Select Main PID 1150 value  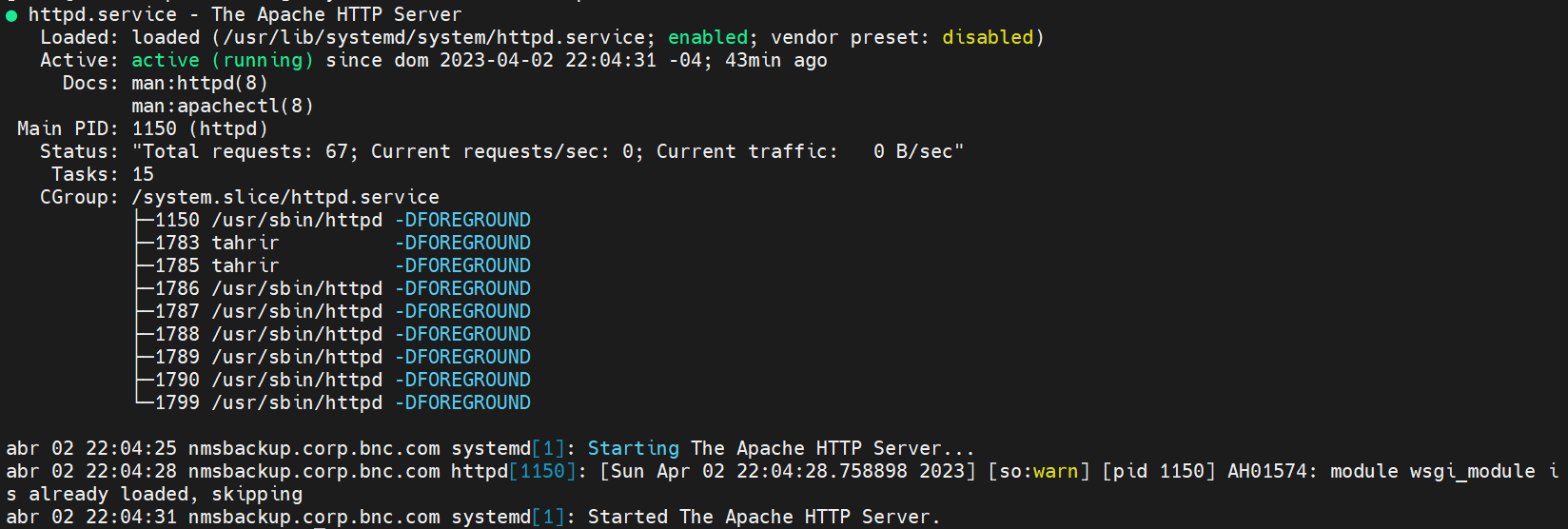pyautogui.click(x=154, y=128)
